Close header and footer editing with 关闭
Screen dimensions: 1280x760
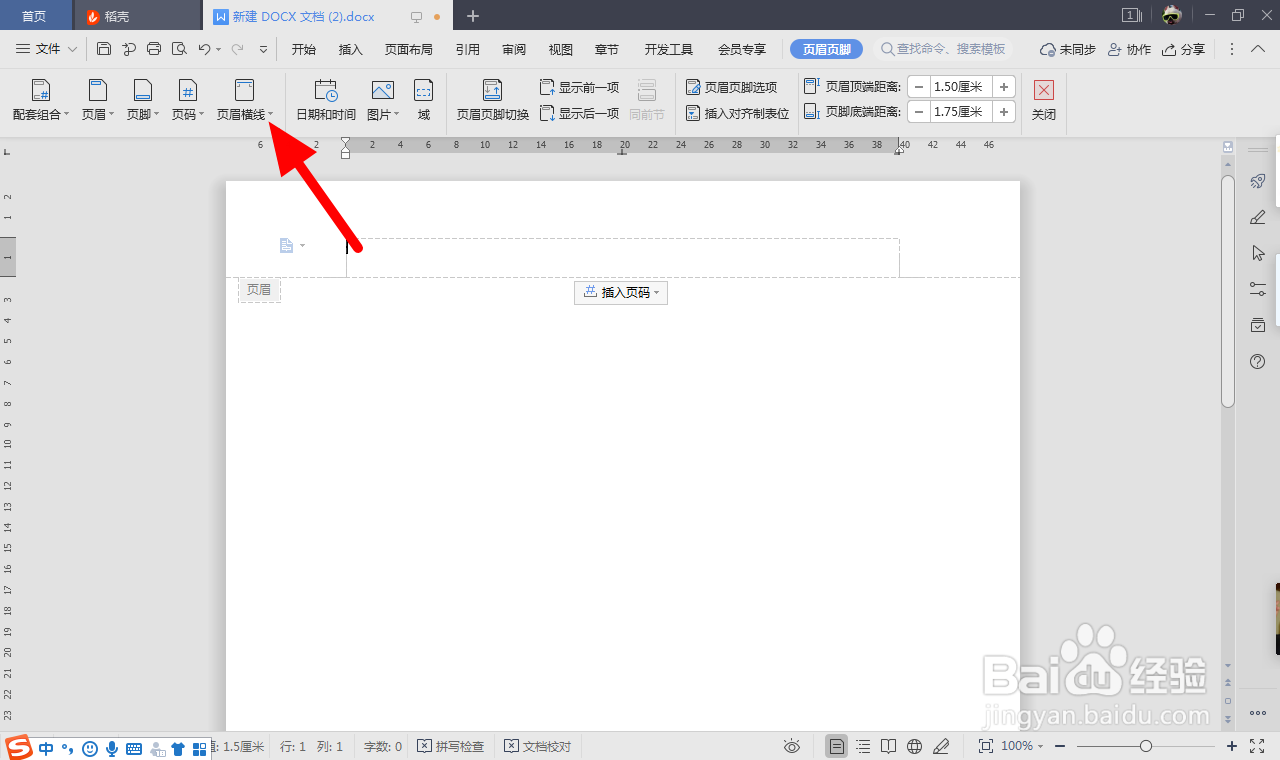1044,101
